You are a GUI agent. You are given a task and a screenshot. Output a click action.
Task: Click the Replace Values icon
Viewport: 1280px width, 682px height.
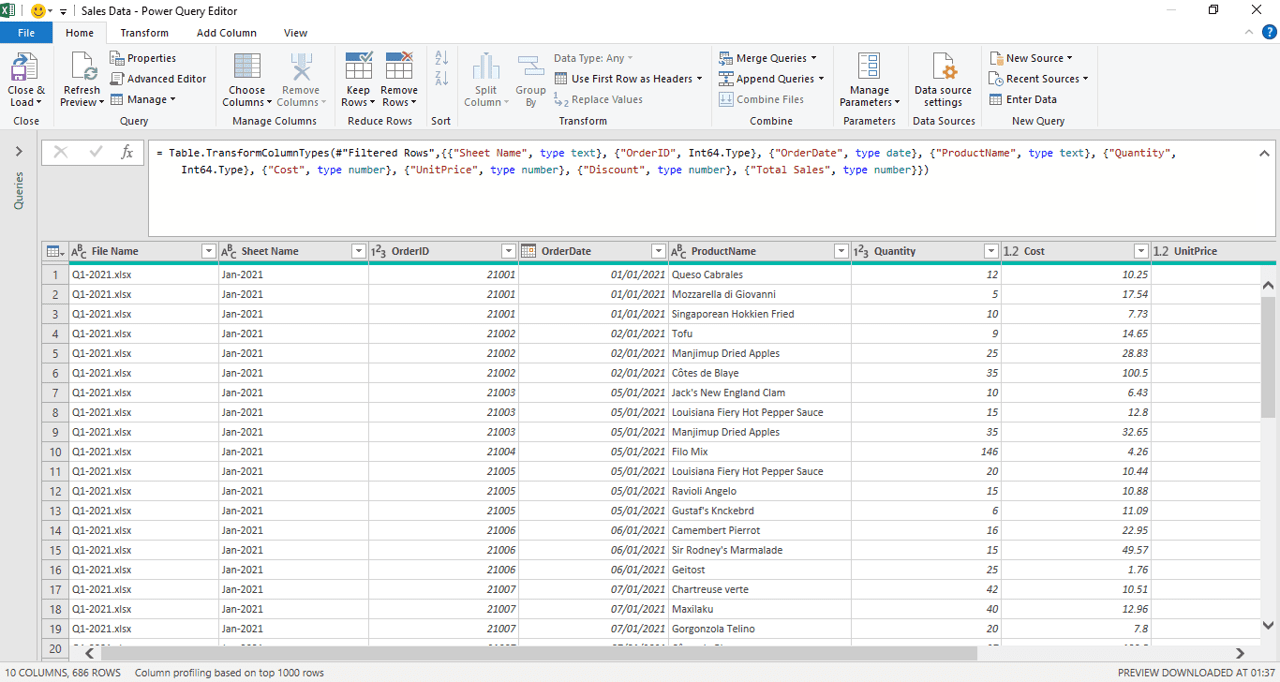[599, 99]
